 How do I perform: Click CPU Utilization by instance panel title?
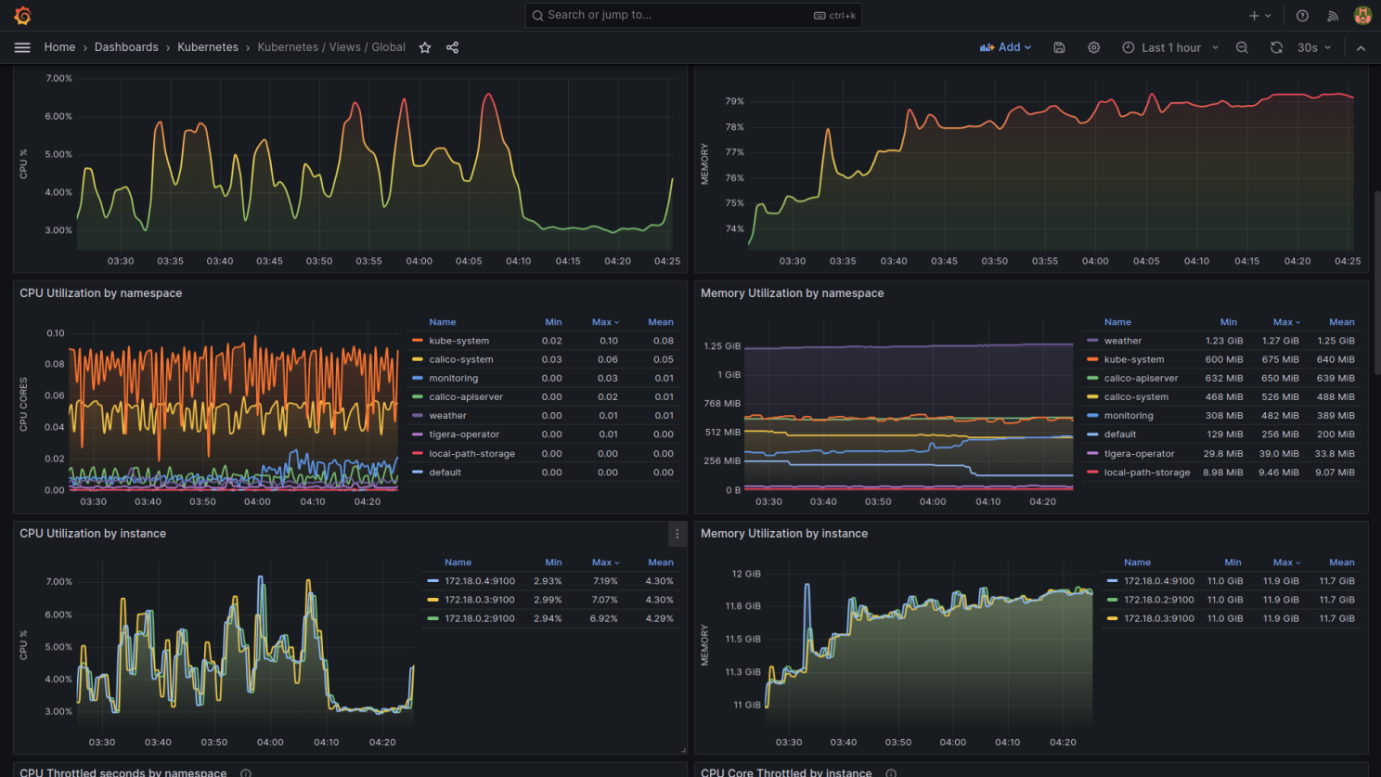(x=93, y=533)
